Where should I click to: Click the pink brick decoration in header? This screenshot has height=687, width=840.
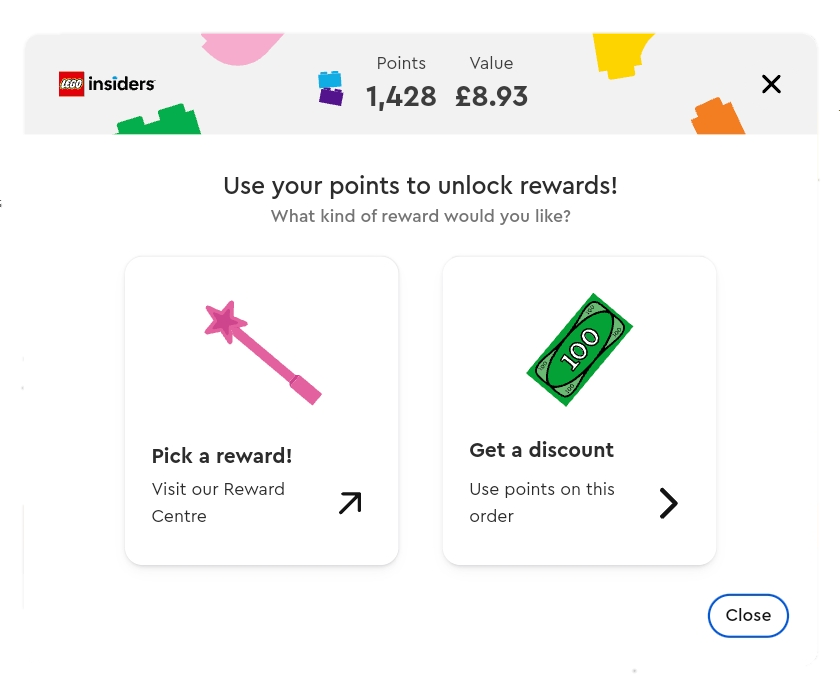[x=242, y=46]
